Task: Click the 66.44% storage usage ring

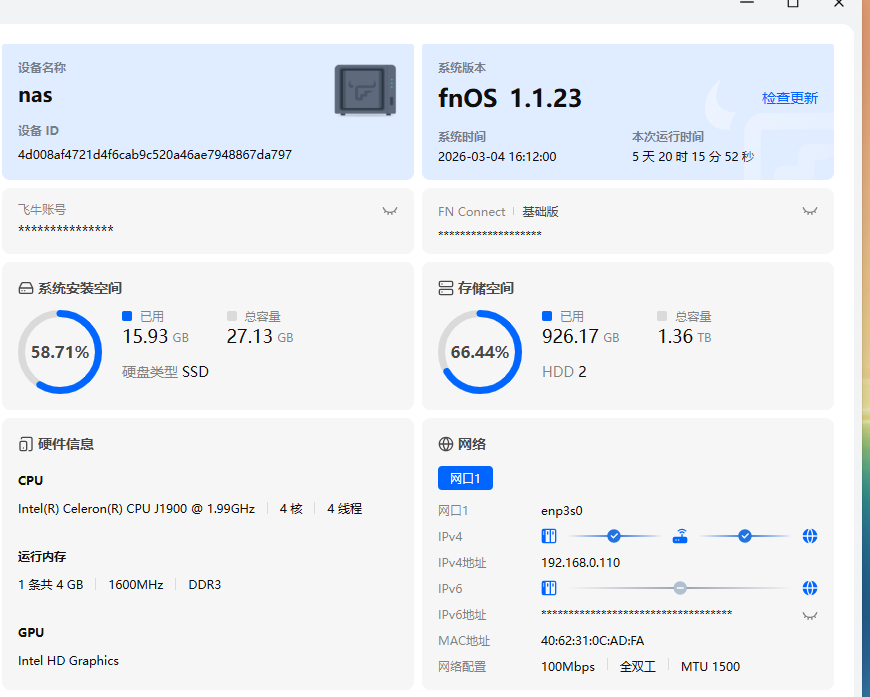Action: tap(480, 352)
